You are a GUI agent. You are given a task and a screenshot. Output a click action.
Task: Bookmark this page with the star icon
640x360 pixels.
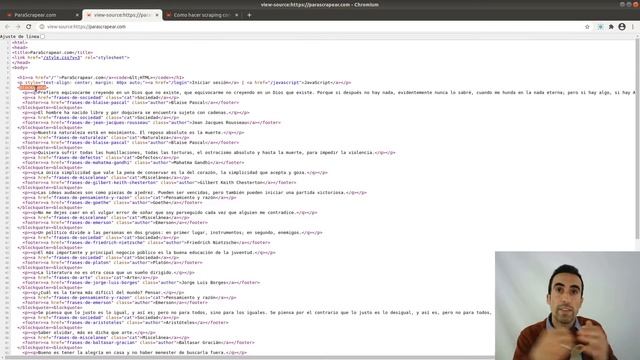[x=587, y=27]
